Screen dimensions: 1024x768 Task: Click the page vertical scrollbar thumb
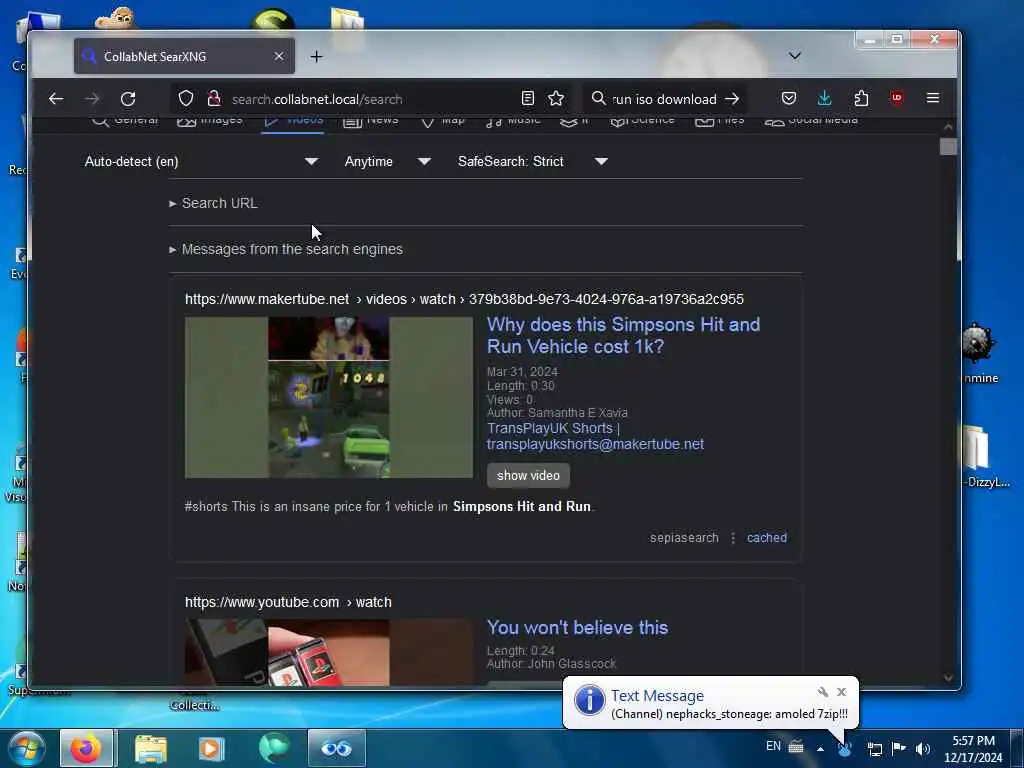click(948, 147)
